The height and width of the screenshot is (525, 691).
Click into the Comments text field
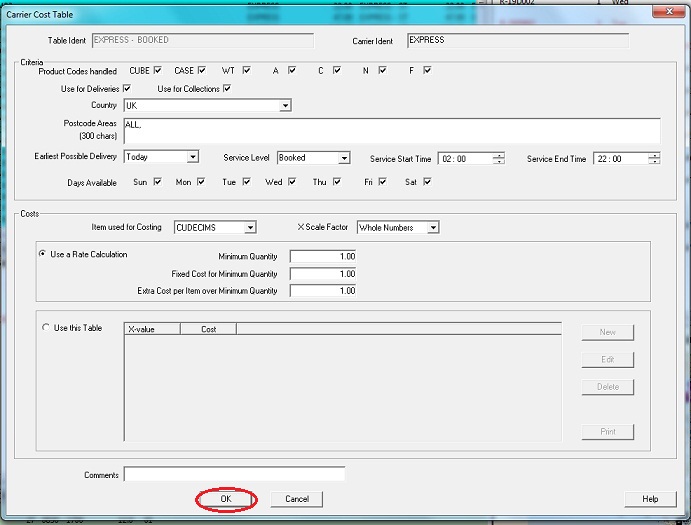(234, 475)
